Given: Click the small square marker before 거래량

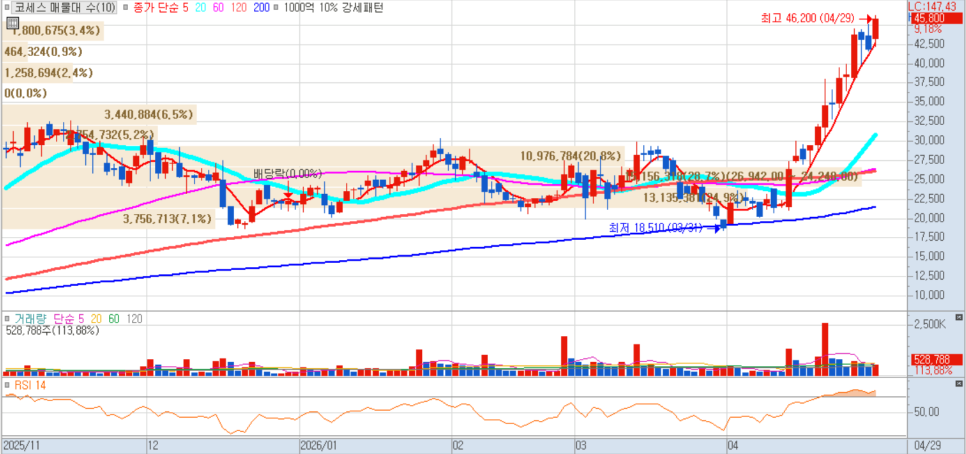Looking at the screenshot, I should 7,320.
